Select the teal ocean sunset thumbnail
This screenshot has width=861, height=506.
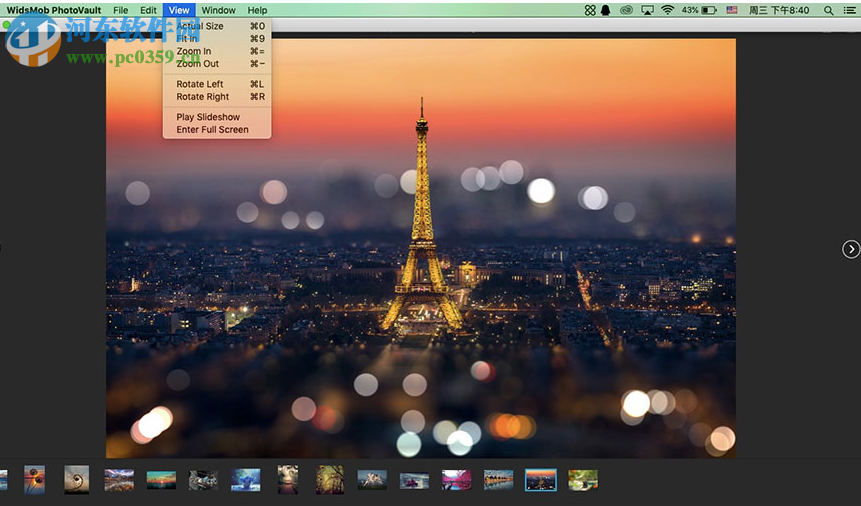coord(161,480)
